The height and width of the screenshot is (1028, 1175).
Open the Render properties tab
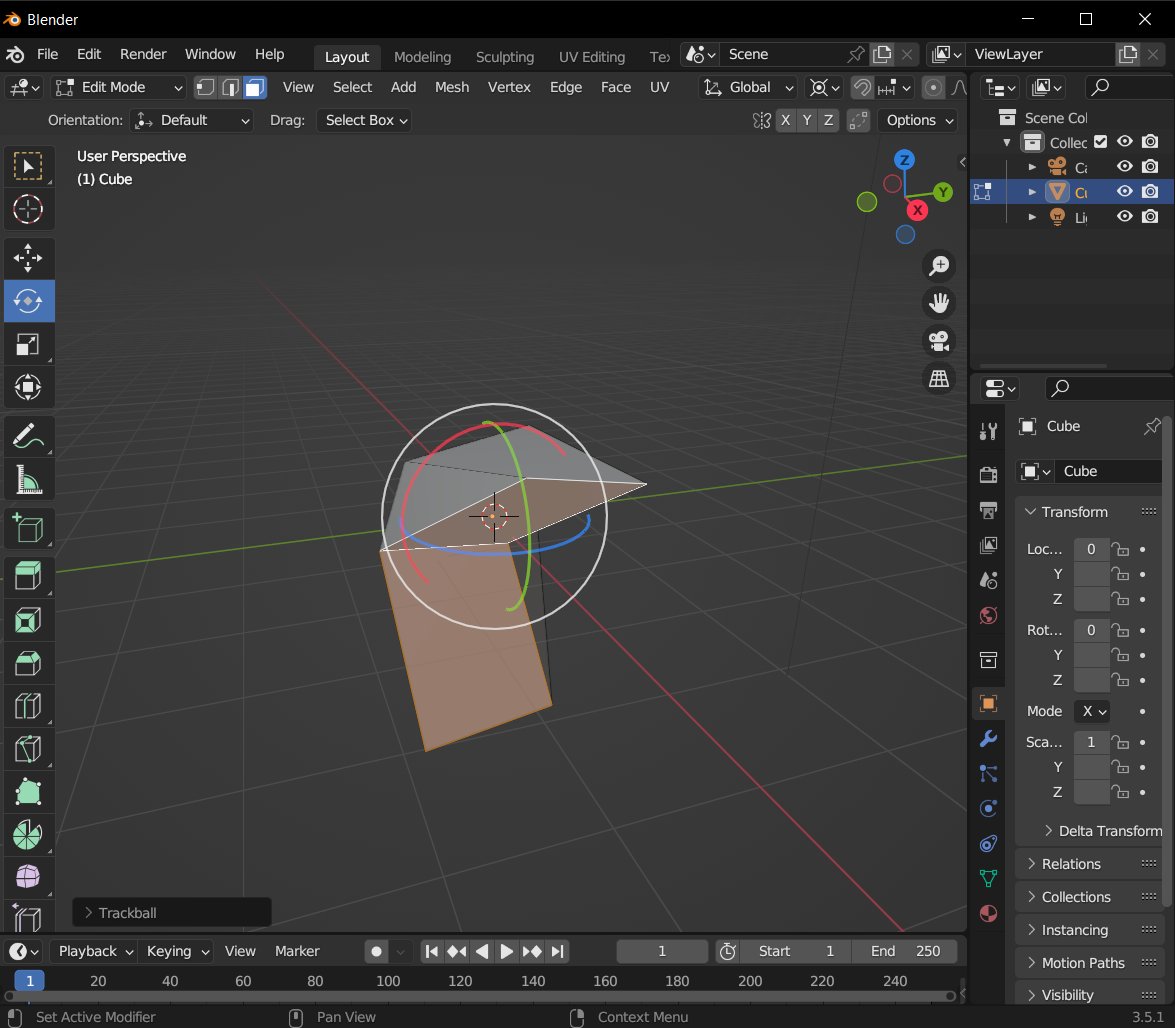(x=988, y=474)
